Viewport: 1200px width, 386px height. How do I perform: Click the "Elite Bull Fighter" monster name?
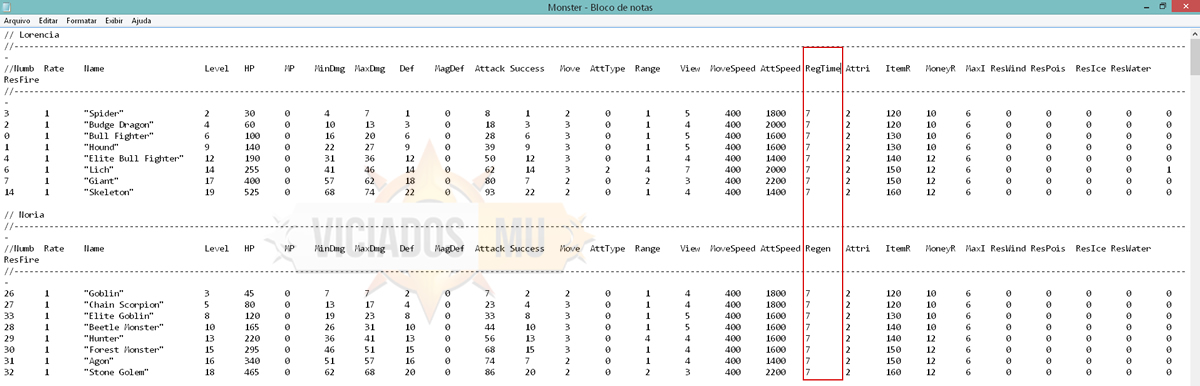[x=133, y=158]
